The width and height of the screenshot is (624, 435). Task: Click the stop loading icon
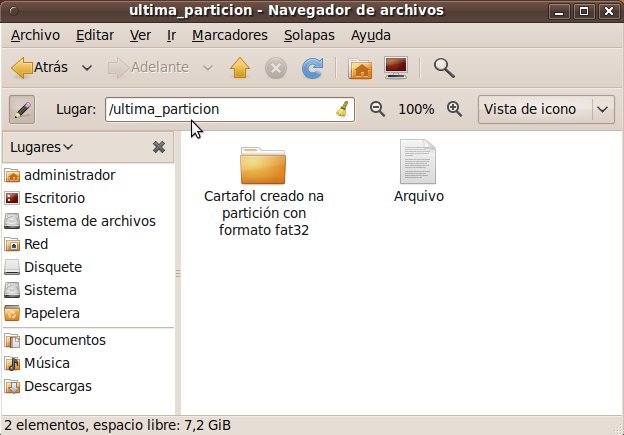[276, 68]
